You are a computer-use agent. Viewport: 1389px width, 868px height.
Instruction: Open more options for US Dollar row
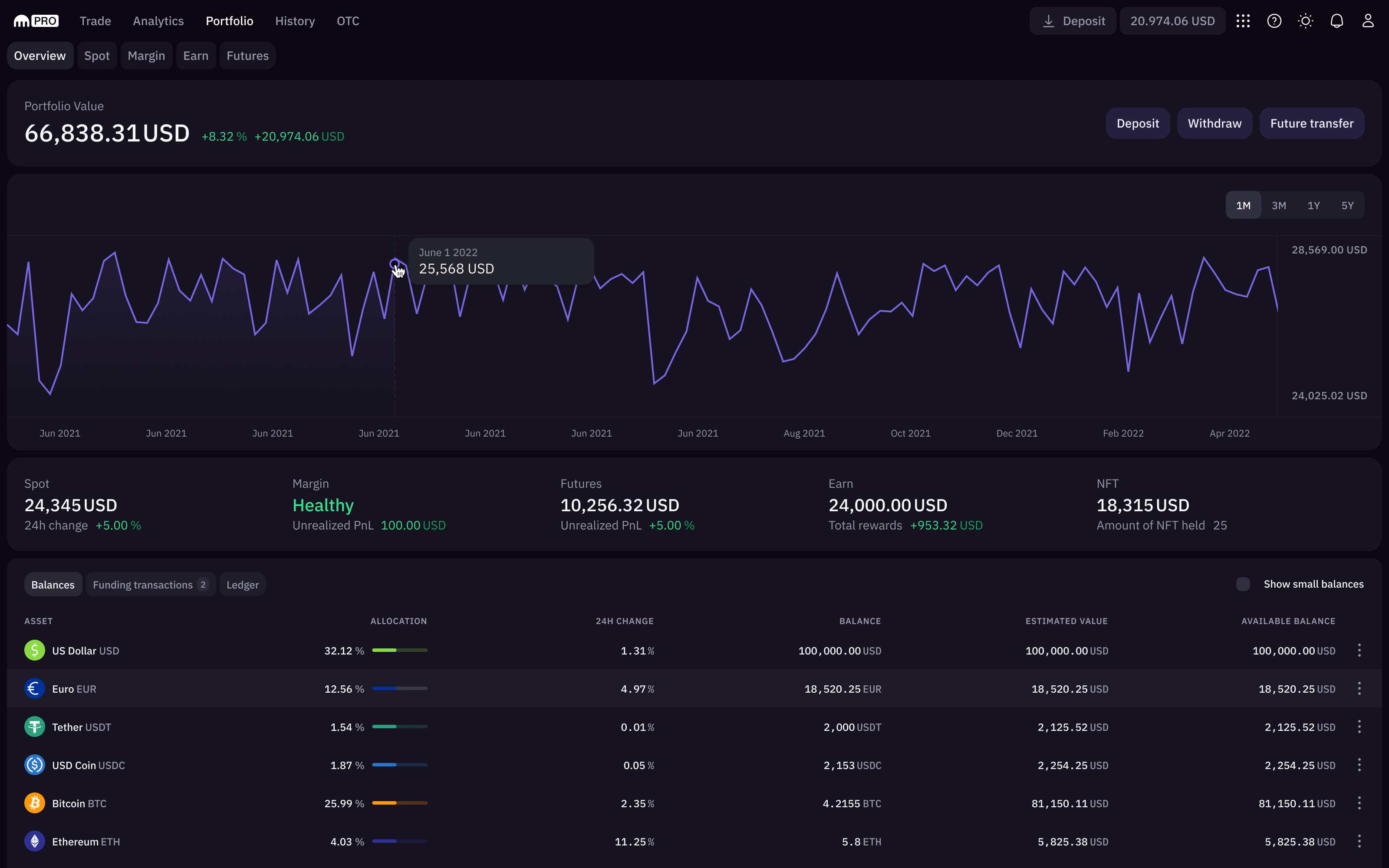point(1359,651)
